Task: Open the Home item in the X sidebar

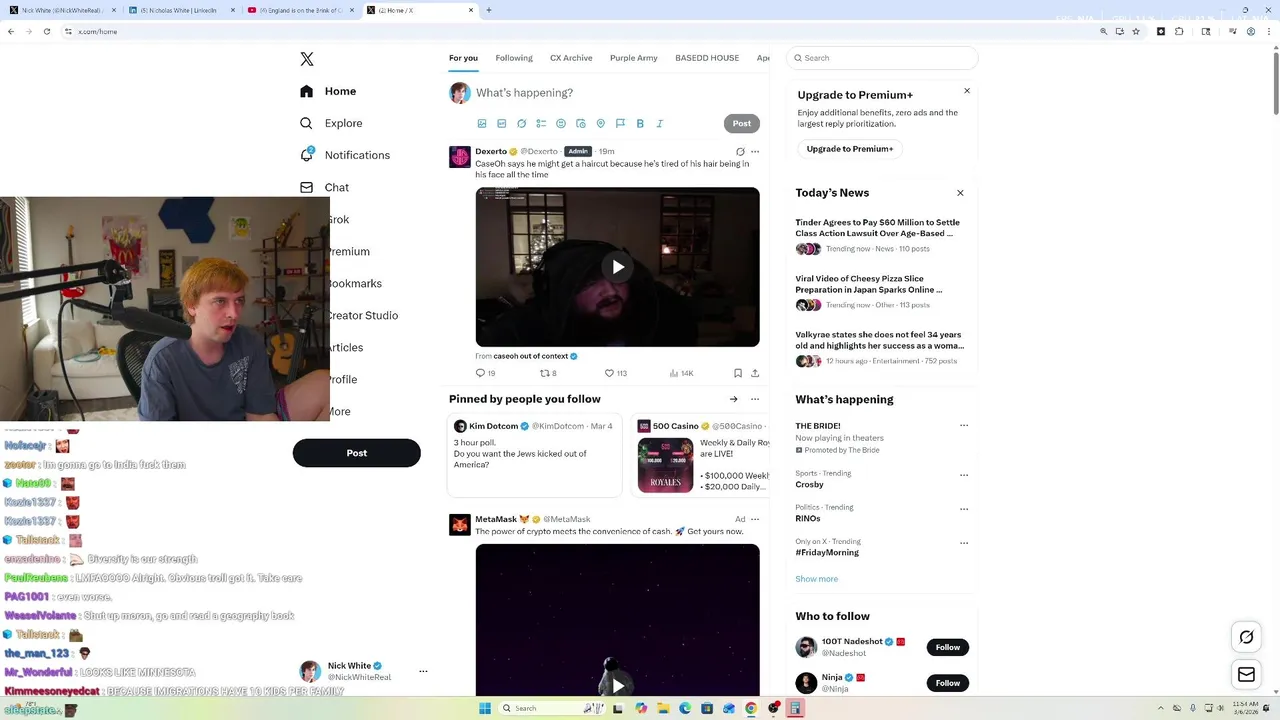Action: point(328,91)
